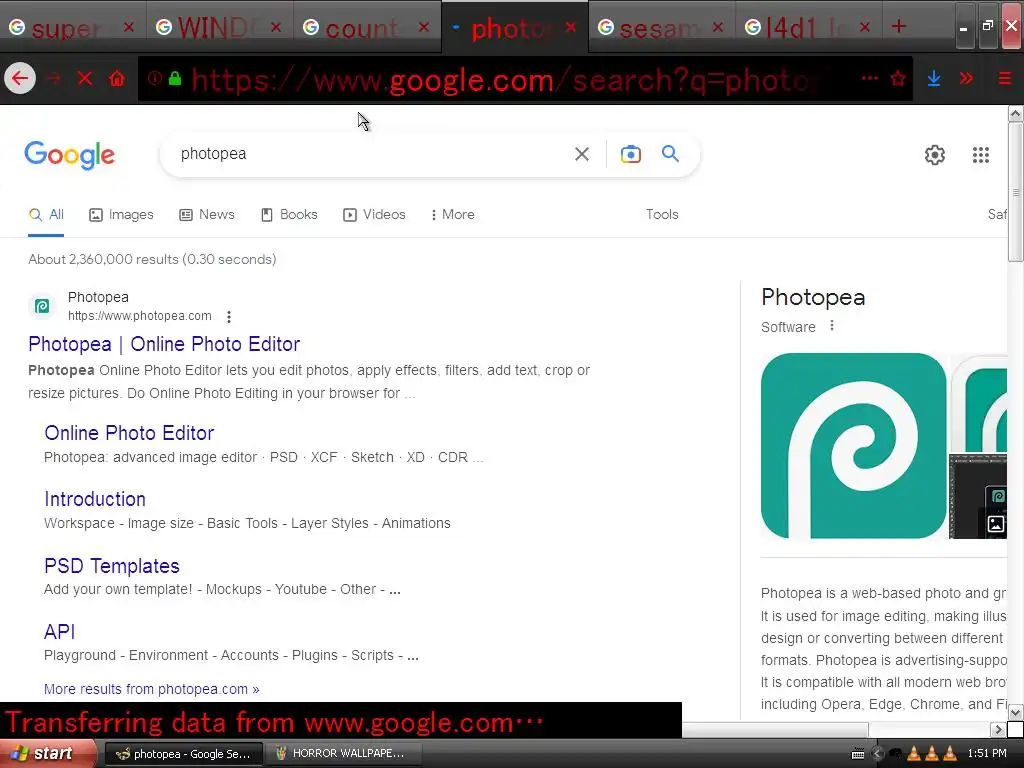Stop loading with the red X button

(x=85, y=79)
